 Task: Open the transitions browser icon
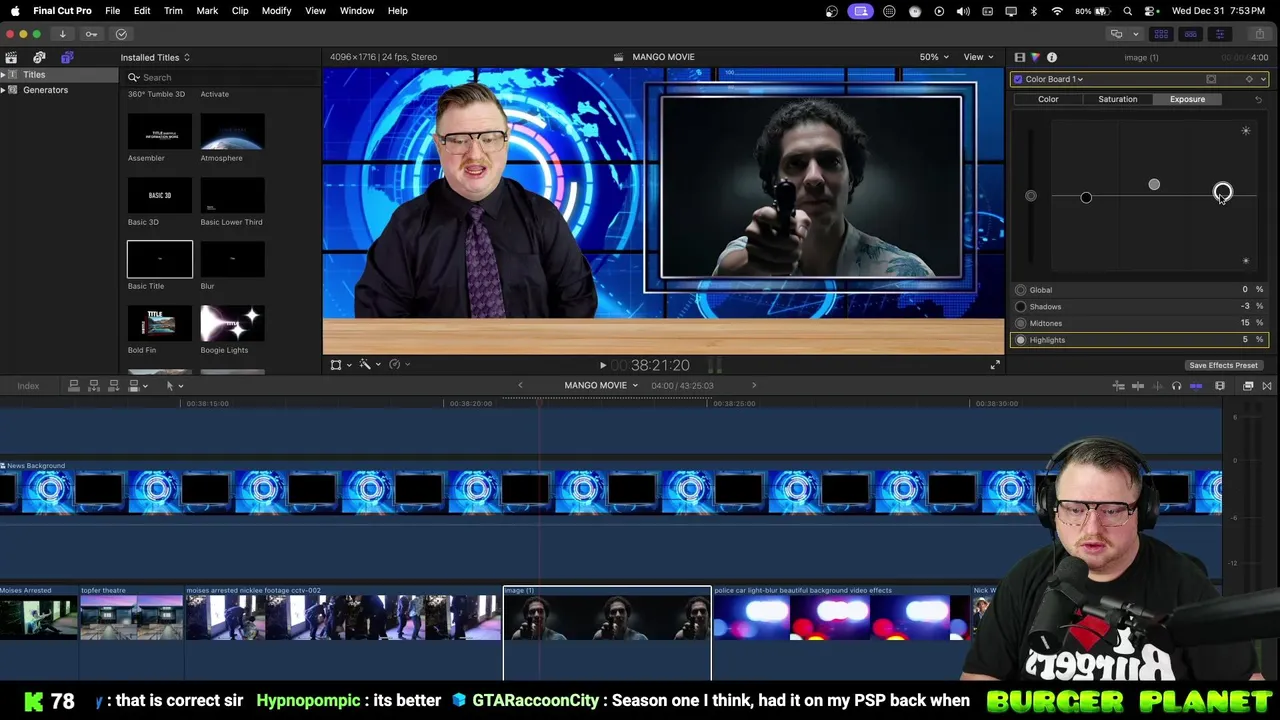[x=1267, y=386]
